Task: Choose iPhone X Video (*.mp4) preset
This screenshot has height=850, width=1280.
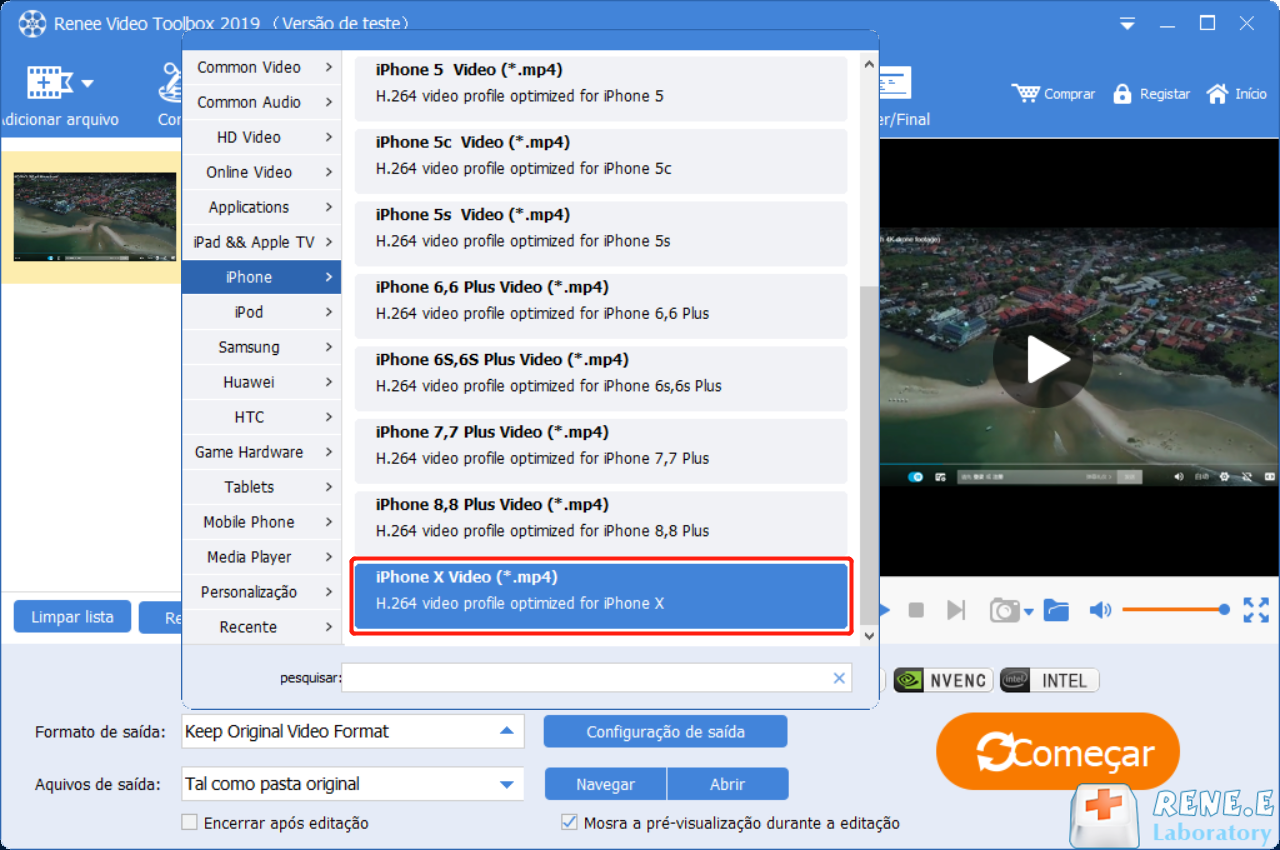Action: 600,596
